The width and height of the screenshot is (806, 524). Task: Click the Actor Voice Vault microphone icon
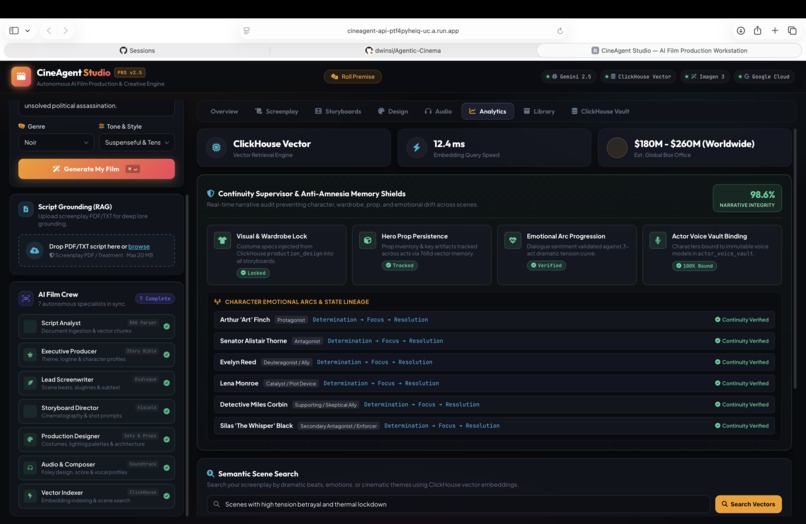point(657,240)
